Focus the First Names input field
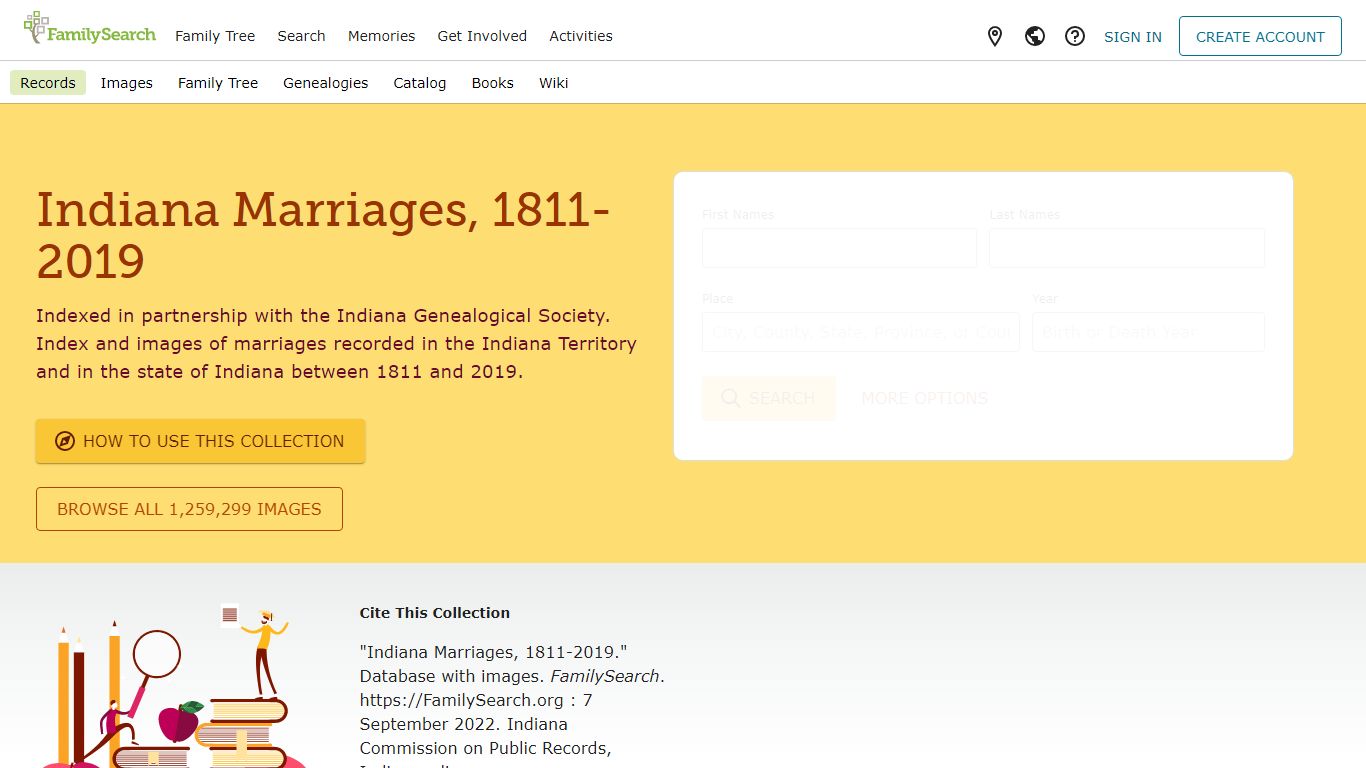This screenshot has width=1366, height=768. (839, 248)
